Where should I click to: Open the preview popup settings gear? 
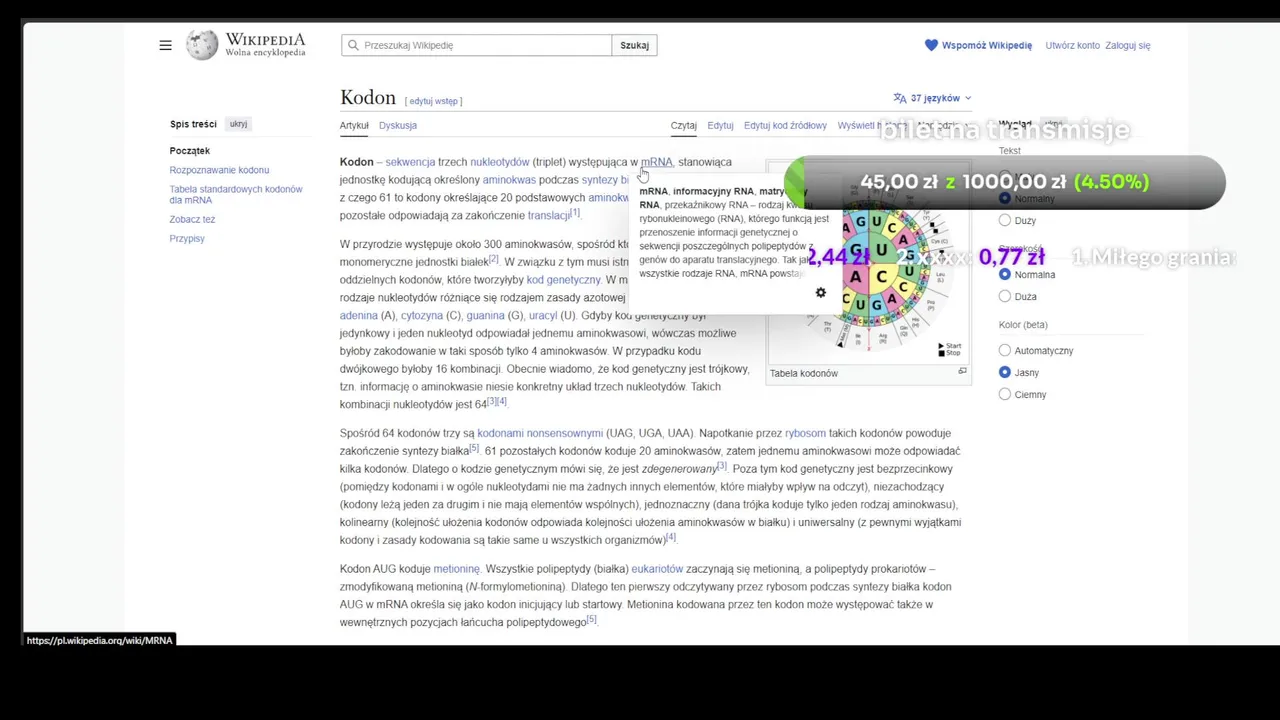(820, 292)
